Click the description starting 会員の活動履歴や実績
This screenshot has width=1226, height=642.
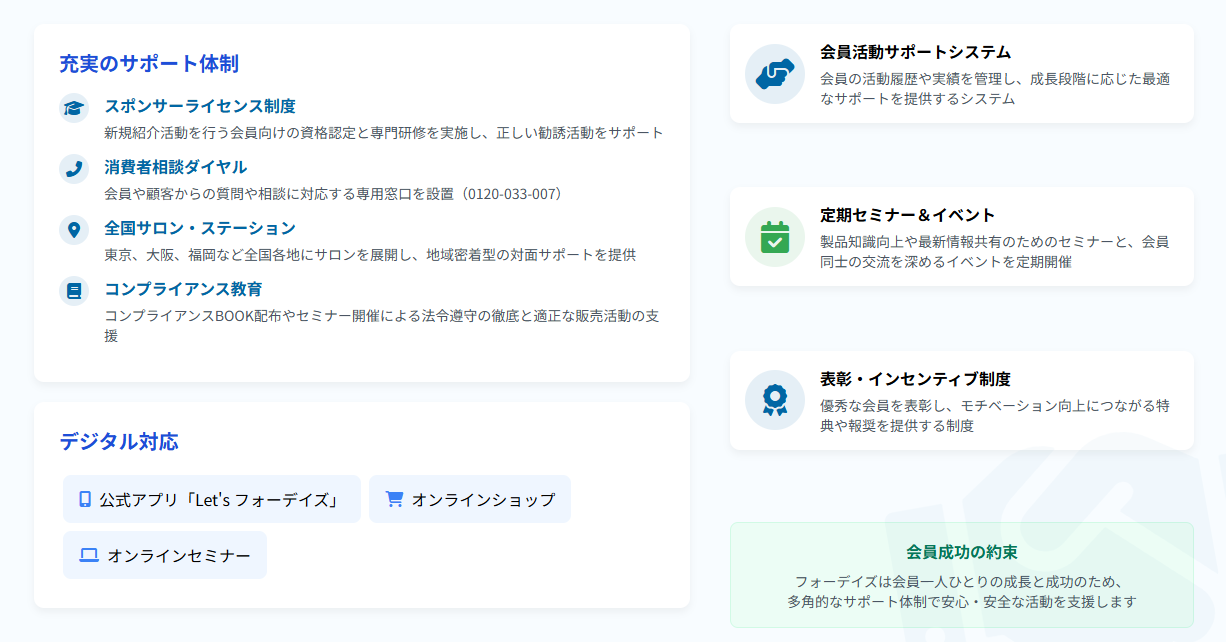(x=995, y=89)
